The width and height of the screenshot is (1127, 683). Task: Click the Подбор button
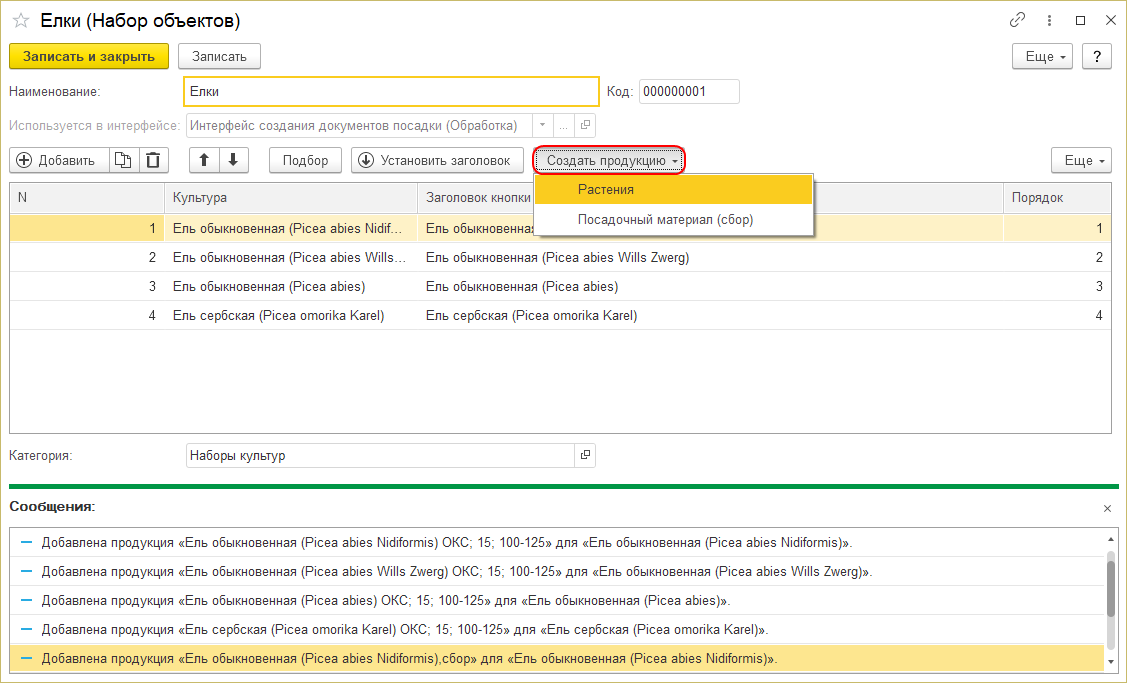click(305, 160)
